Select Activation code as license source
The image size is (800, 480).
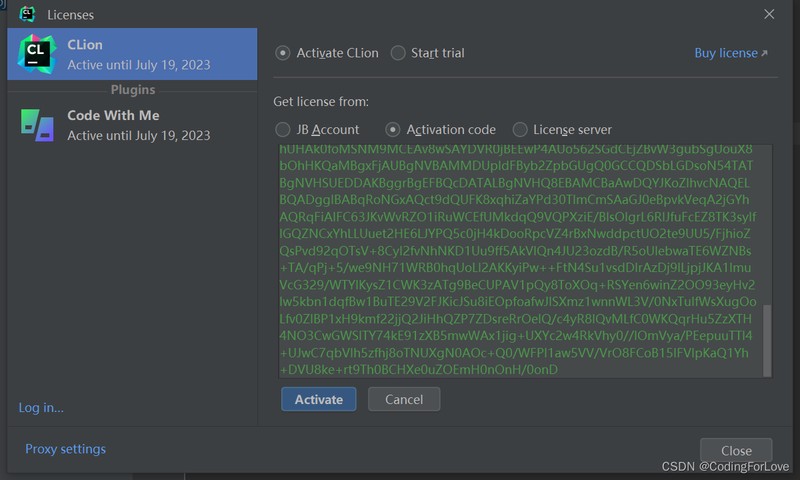click(x=393, y=129)
